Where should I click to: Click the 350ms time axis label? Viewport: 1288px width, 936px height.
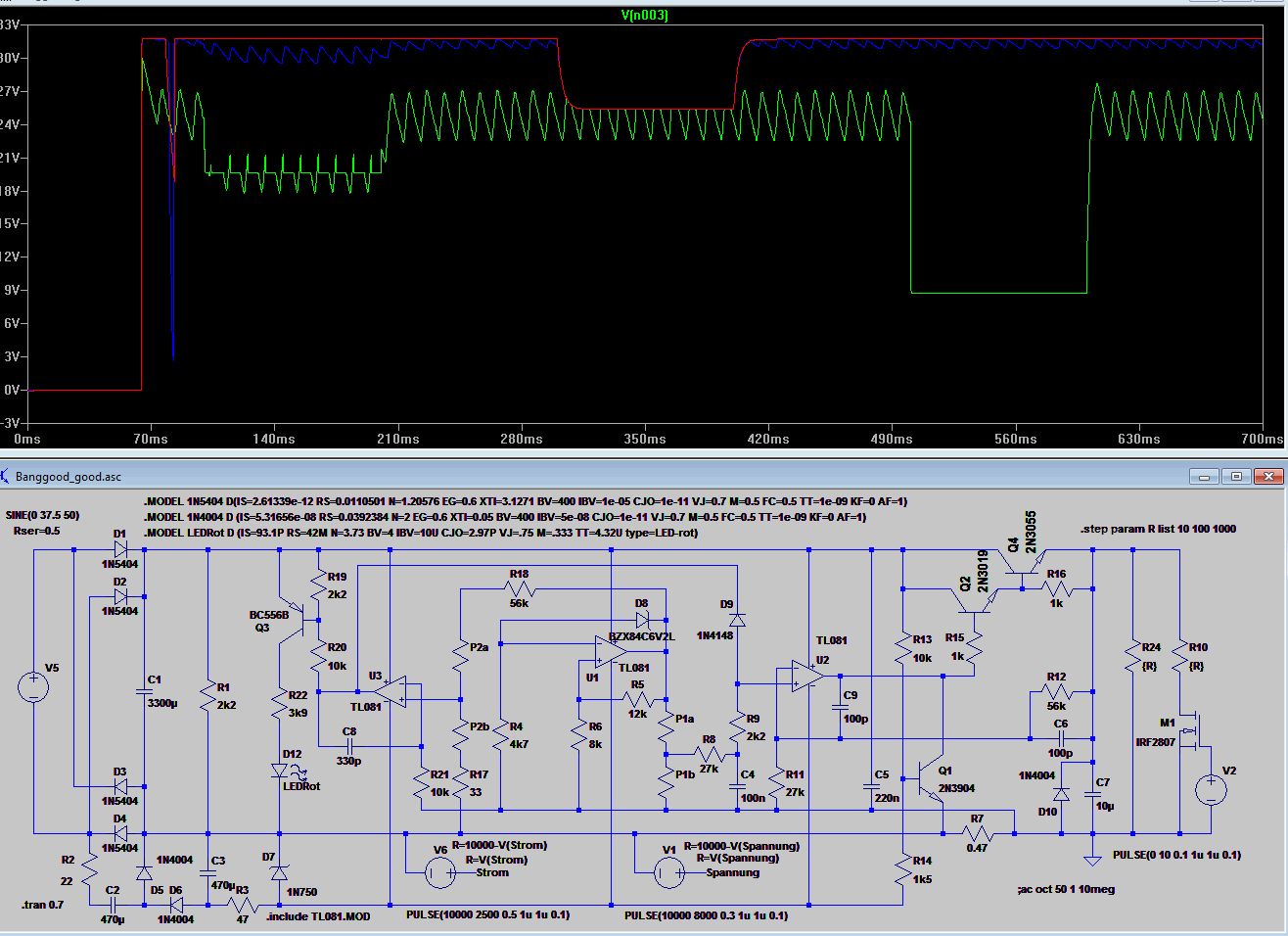click(x=645, y=440)
